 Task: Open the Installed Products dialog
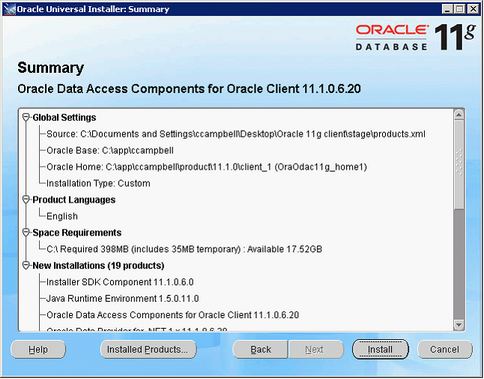[x=148, y=349]
